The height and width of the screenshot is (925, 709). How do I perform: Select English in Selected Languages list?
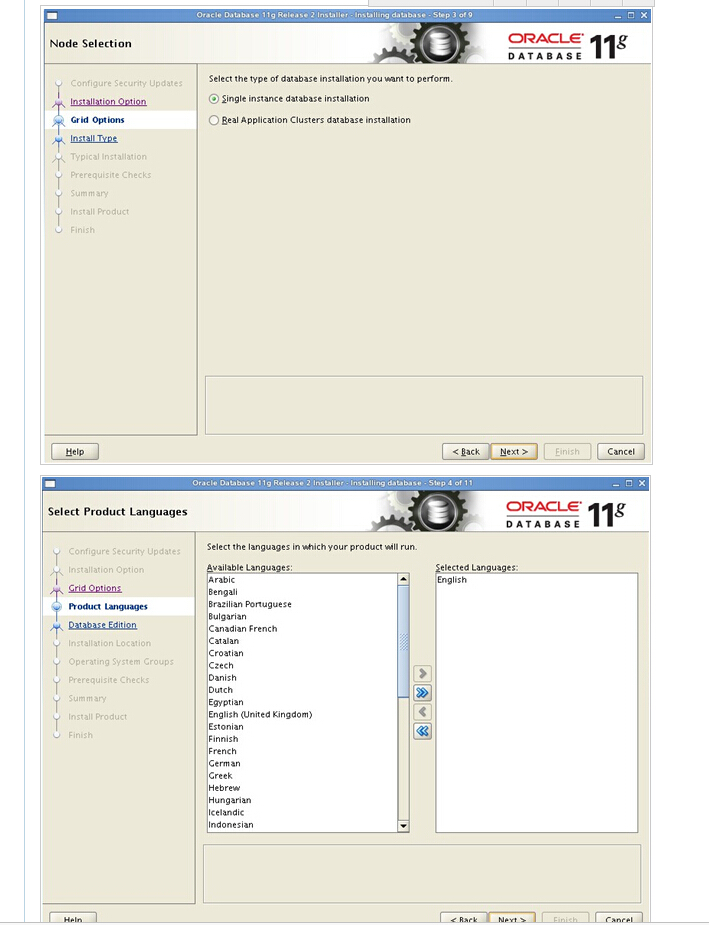(536, 580)
